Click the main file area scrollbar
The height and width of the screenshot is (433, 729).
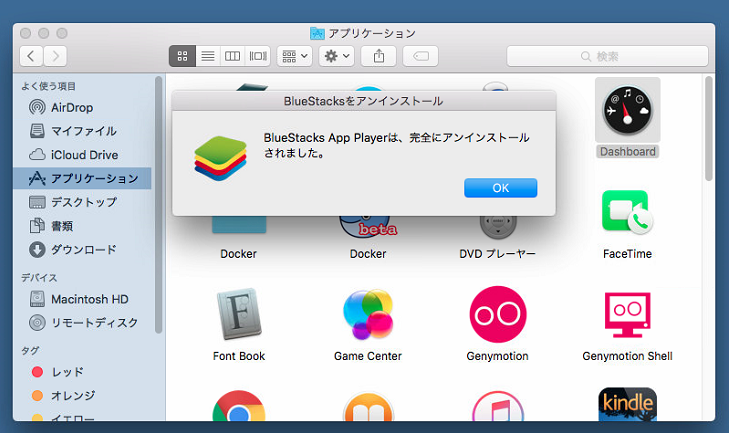click(x=709, y=128)
